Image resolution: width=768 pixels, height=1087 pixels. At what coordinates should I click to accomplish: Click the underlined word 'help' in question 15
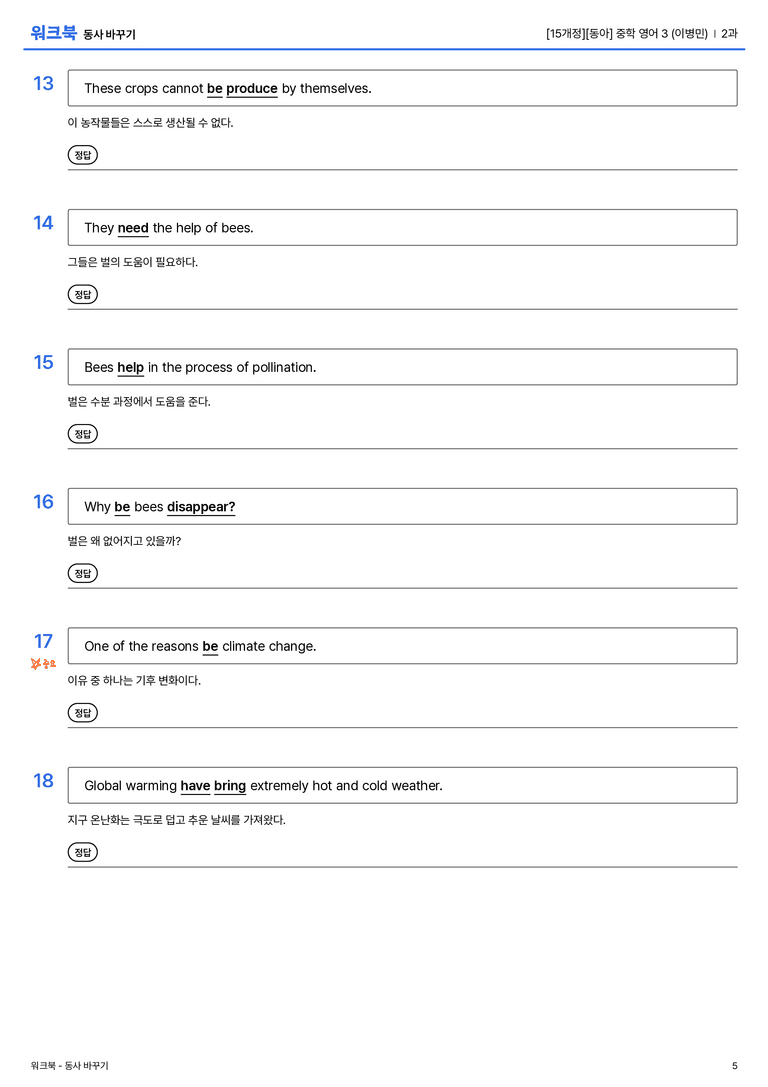[x=130, y=367]
